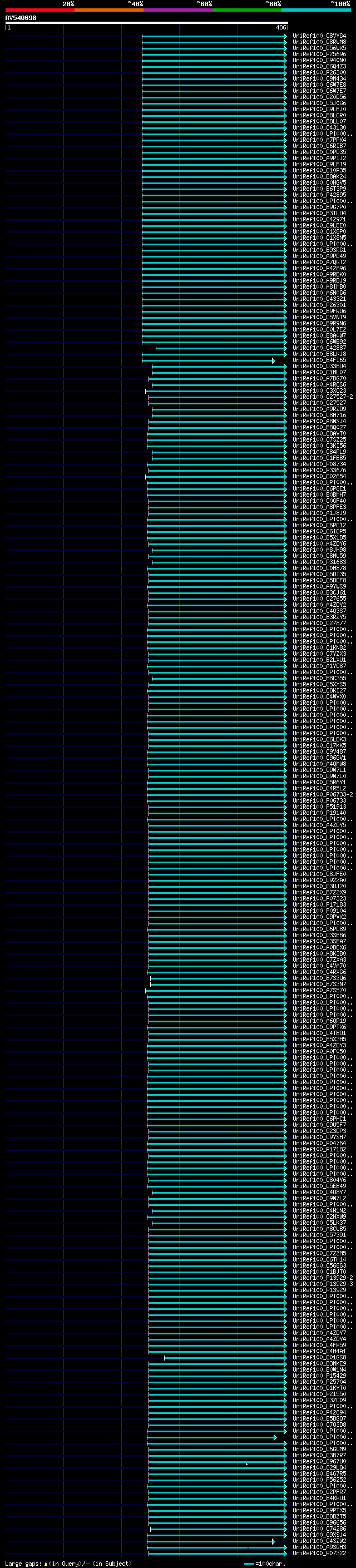Click the =100char scale legend
This screenshot has height=1568, width=356.
264,1563
